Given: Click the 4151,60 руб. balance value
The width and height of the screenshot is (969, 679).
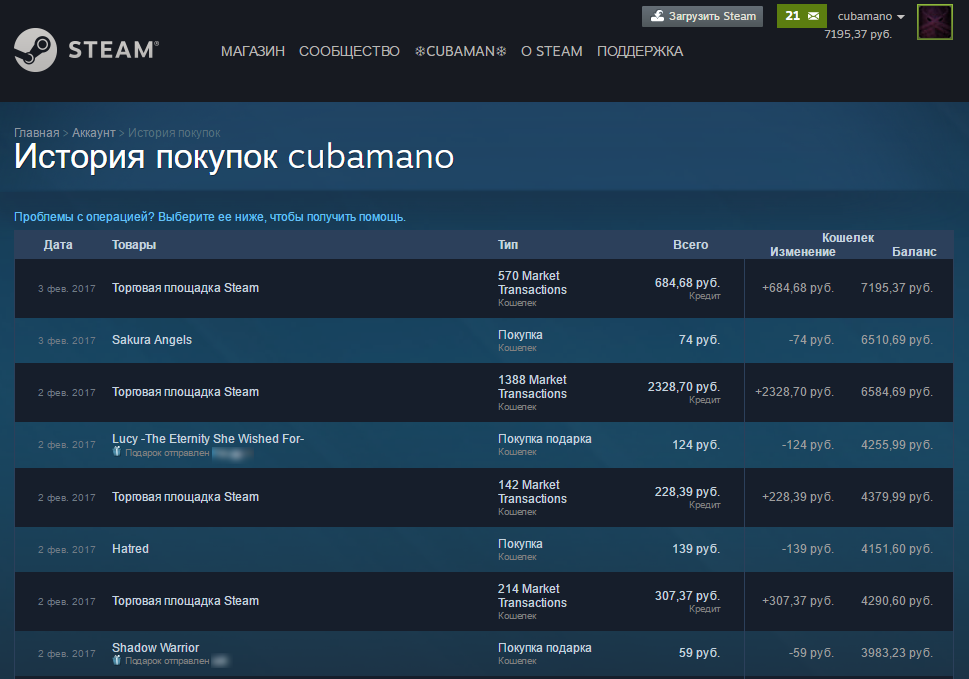Looking at the screenshot, I should [897, 549].
